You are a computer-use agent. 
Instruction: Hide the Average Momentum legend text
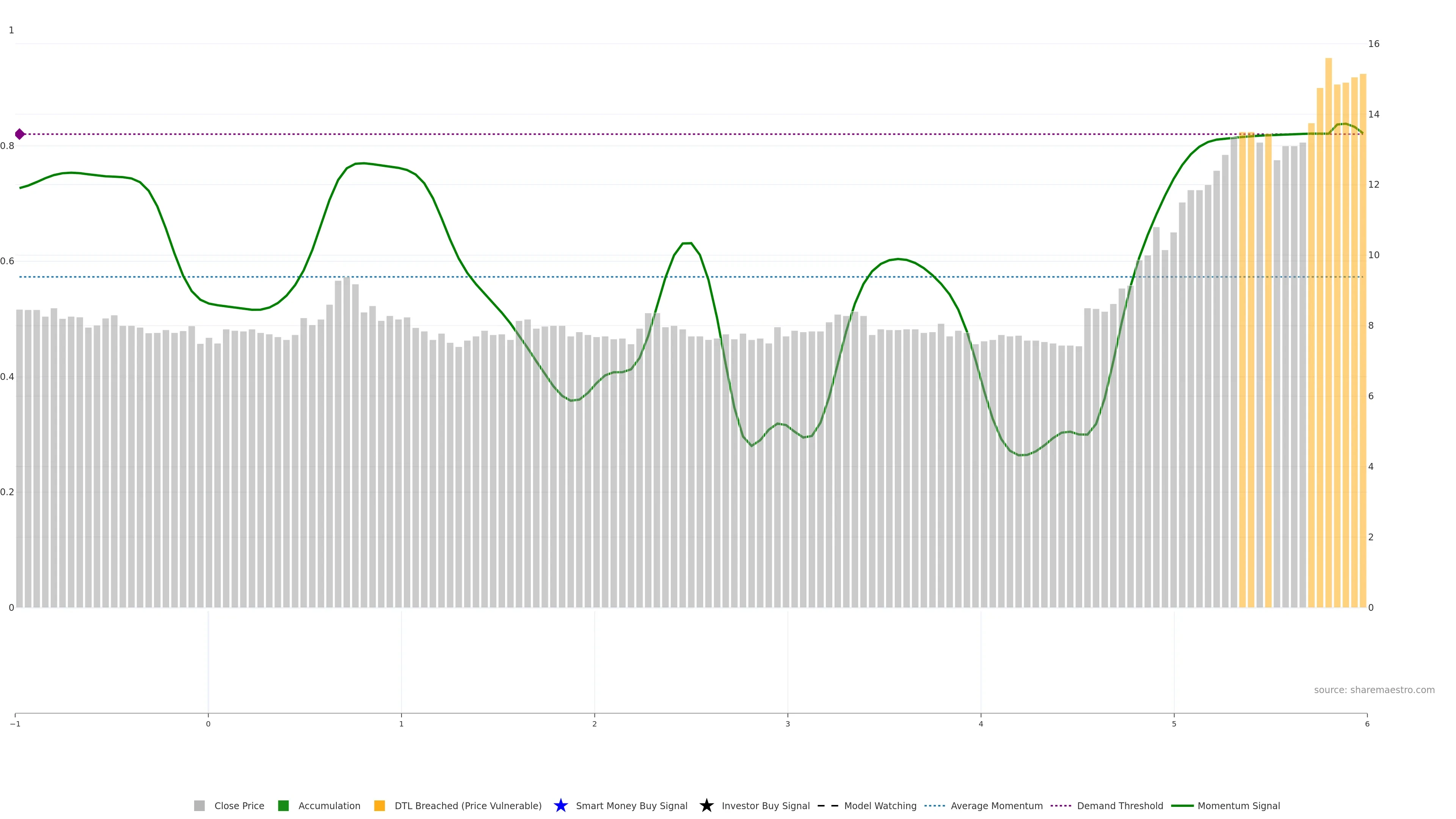pos(996,805)
